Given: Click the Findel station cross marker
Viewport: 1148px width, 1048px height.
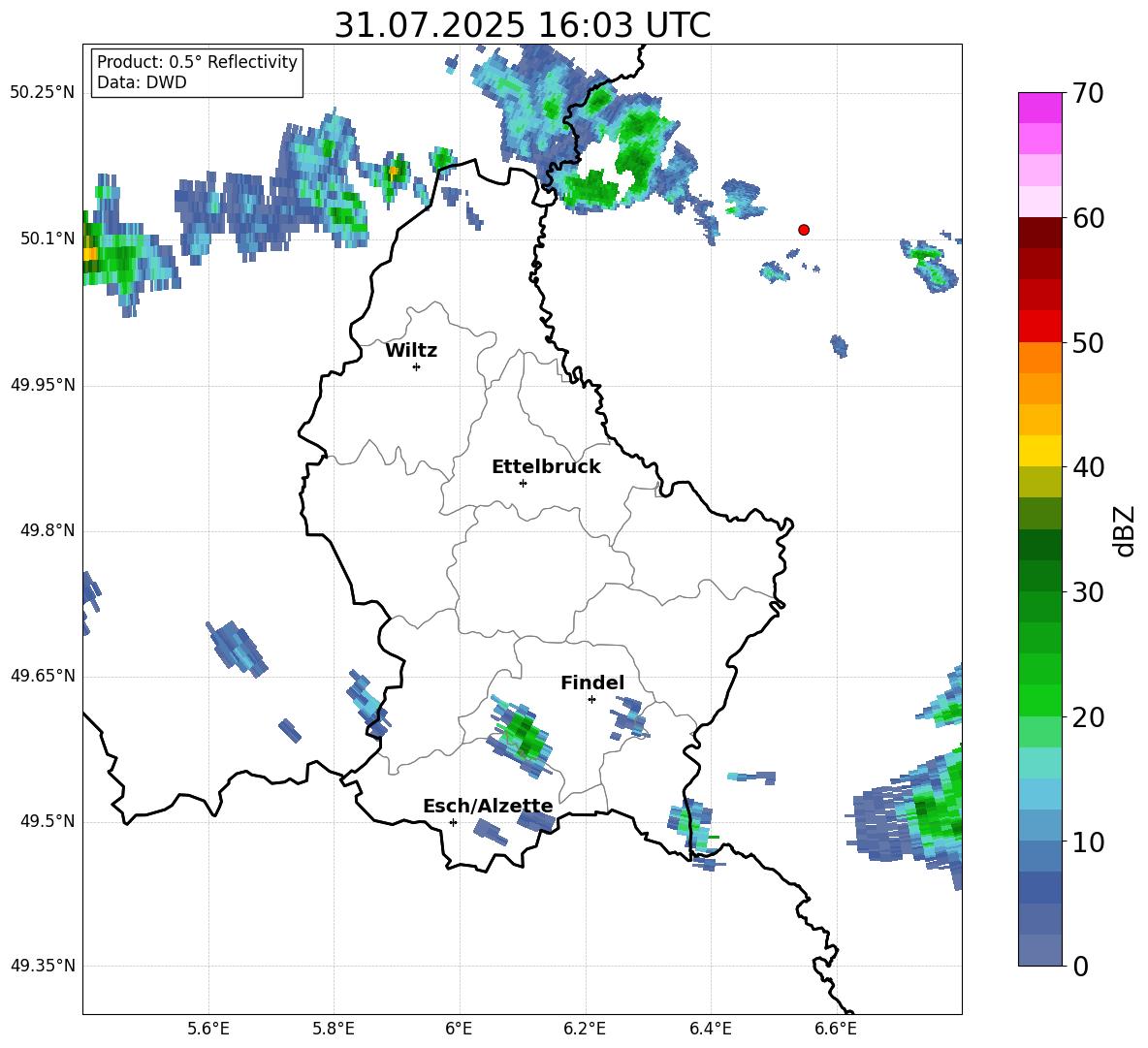Looking at the screenshot, I should 591,699.
